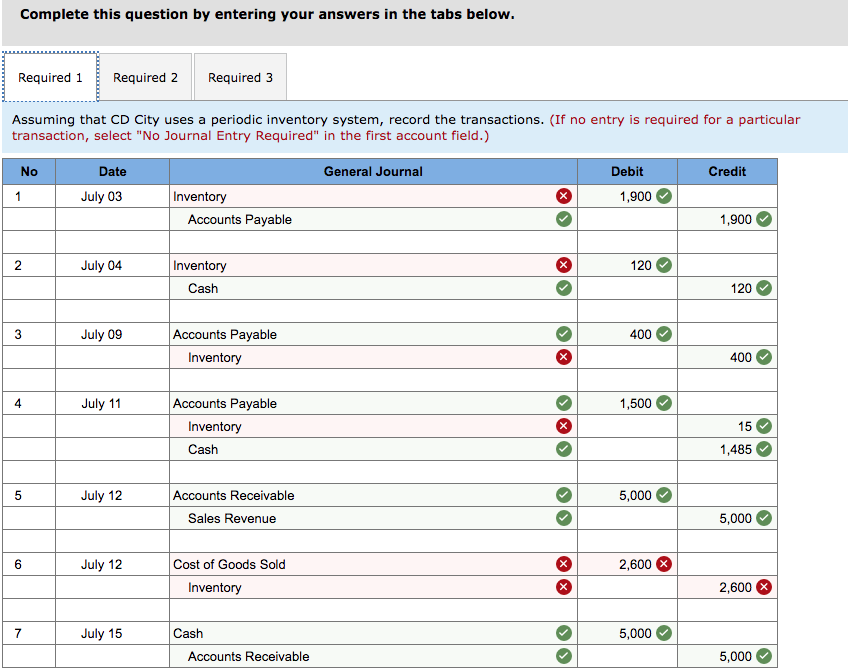
Task: Click green check beside July 09 Accounts Payable
Action: pos(564,334)
